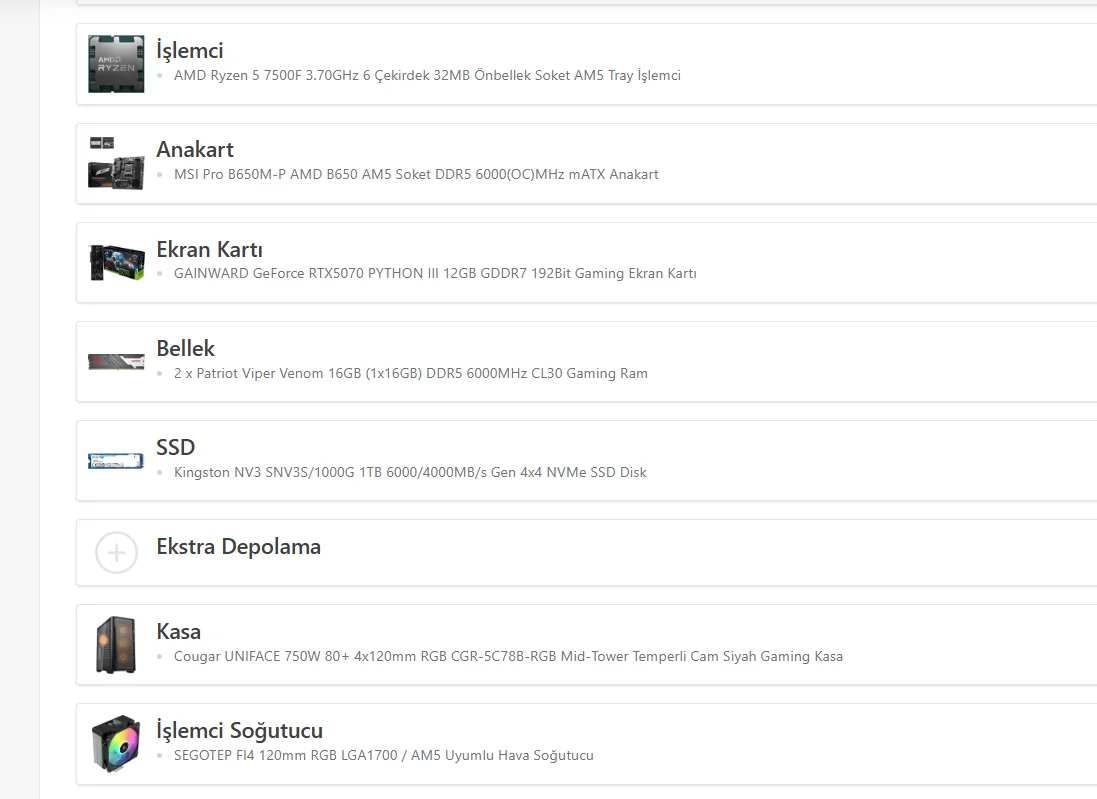Click the Cougar UNIFACE case image

coord(116,645)
